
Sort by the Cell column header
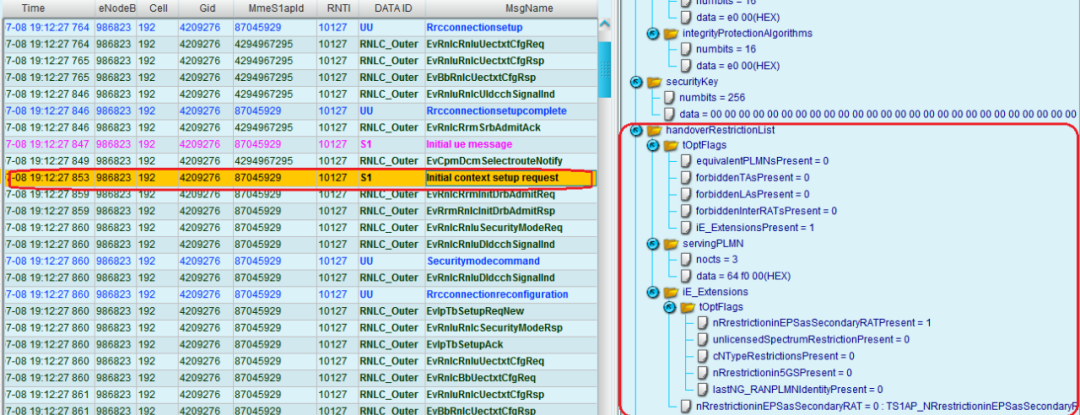pos(157,10)
